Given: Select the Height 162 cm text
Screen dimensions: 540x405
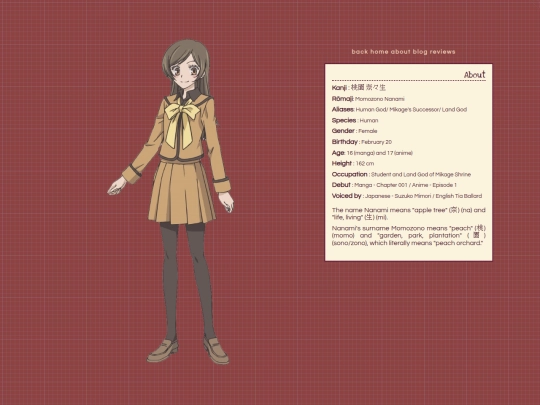Looking at the screenshot, I should [353, 164].
